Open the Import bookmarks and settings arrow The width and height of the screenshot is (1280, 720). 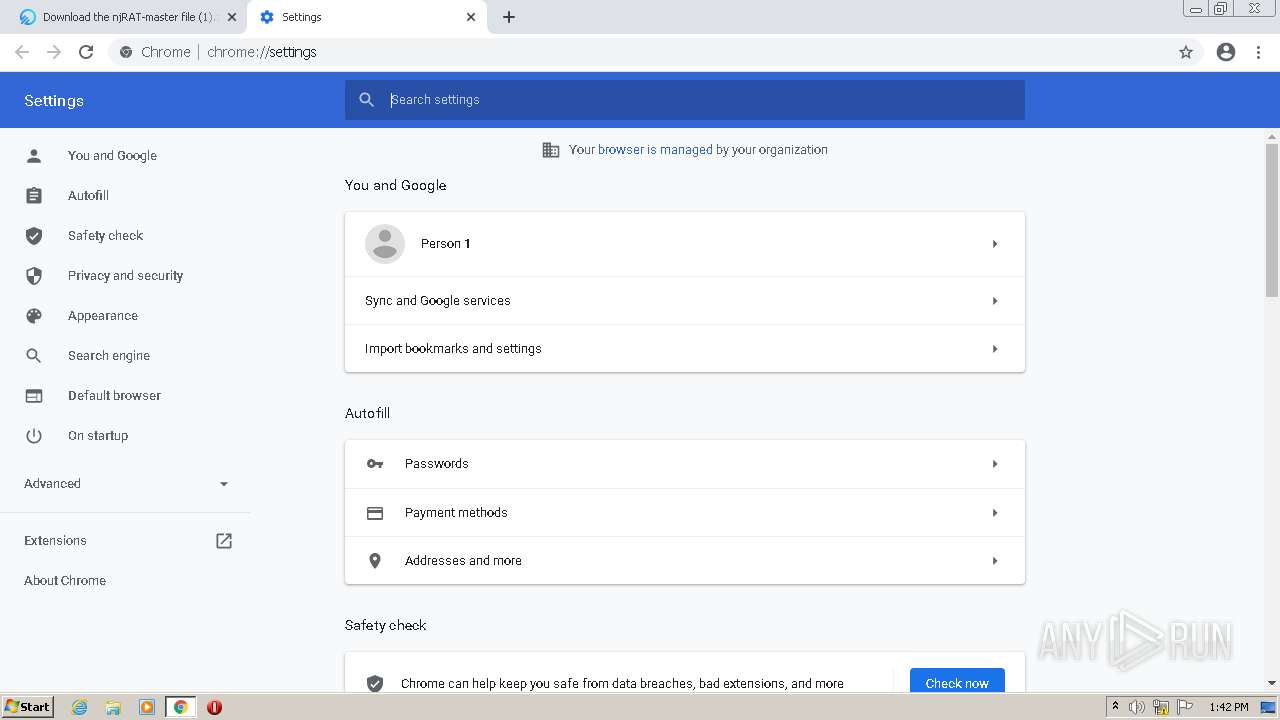995,349
